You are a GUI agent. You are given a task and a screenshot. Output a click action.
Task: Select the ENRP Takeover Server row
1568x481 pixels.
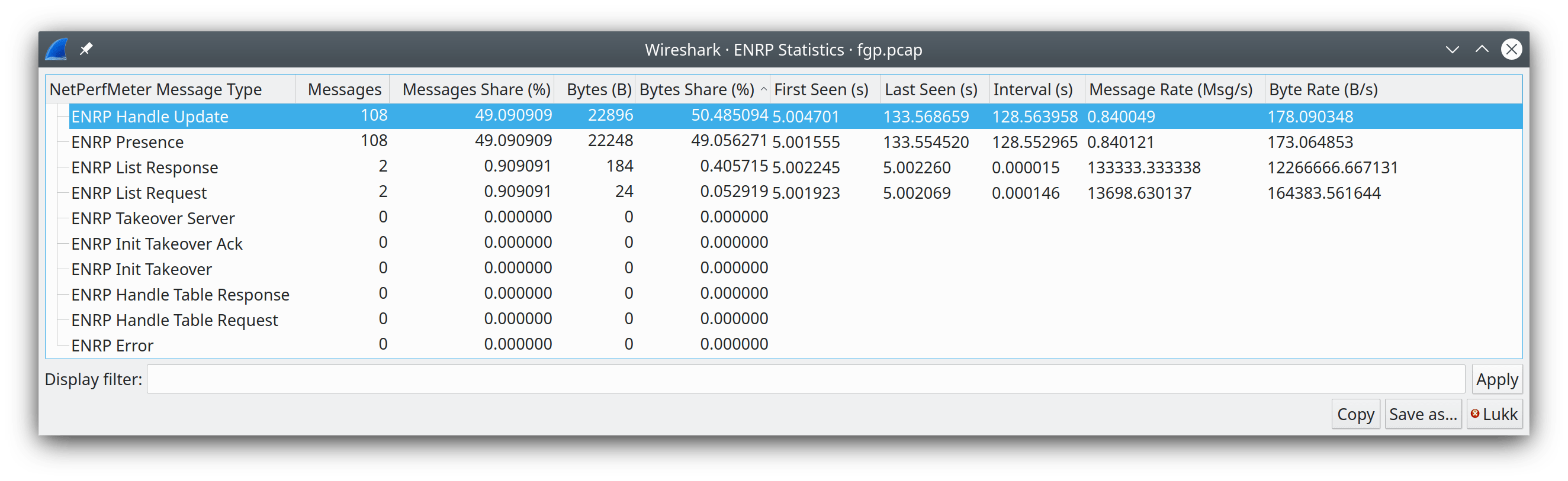[153, 218]
